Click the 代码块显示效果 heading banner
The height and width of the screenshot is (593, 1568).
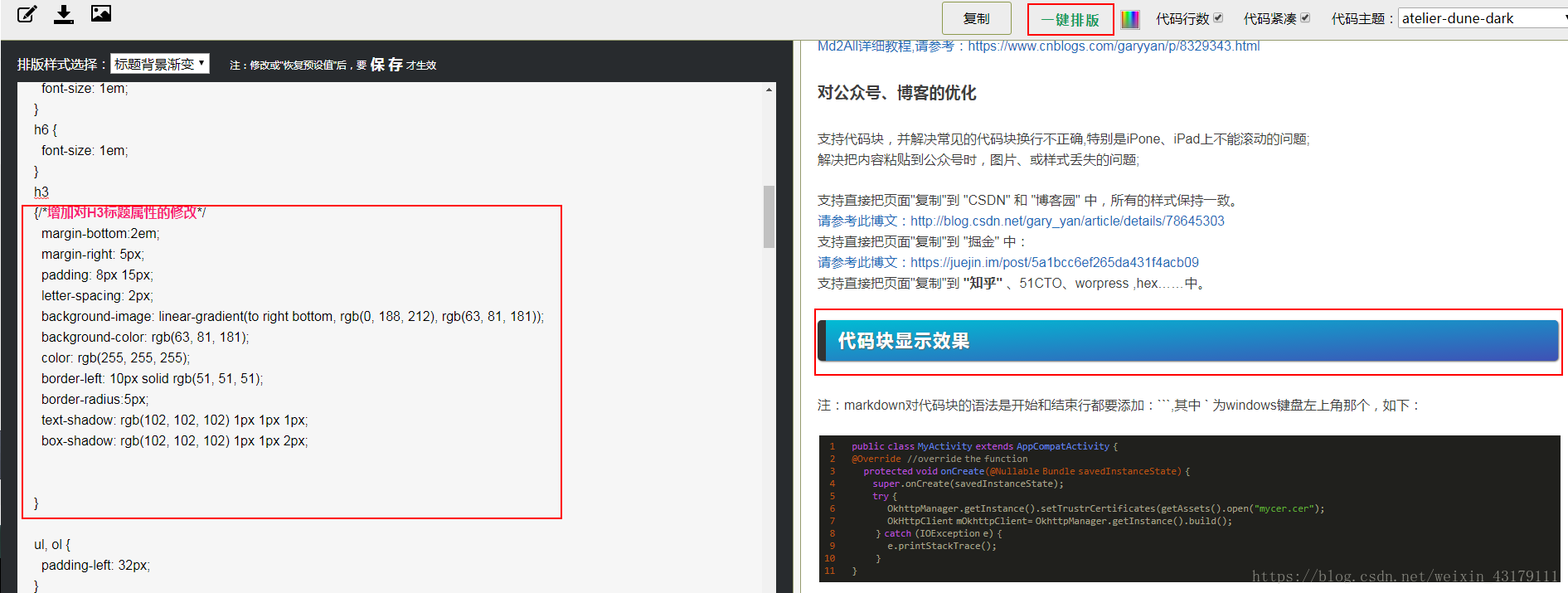pyautogui.click(x=1187, y=341)
